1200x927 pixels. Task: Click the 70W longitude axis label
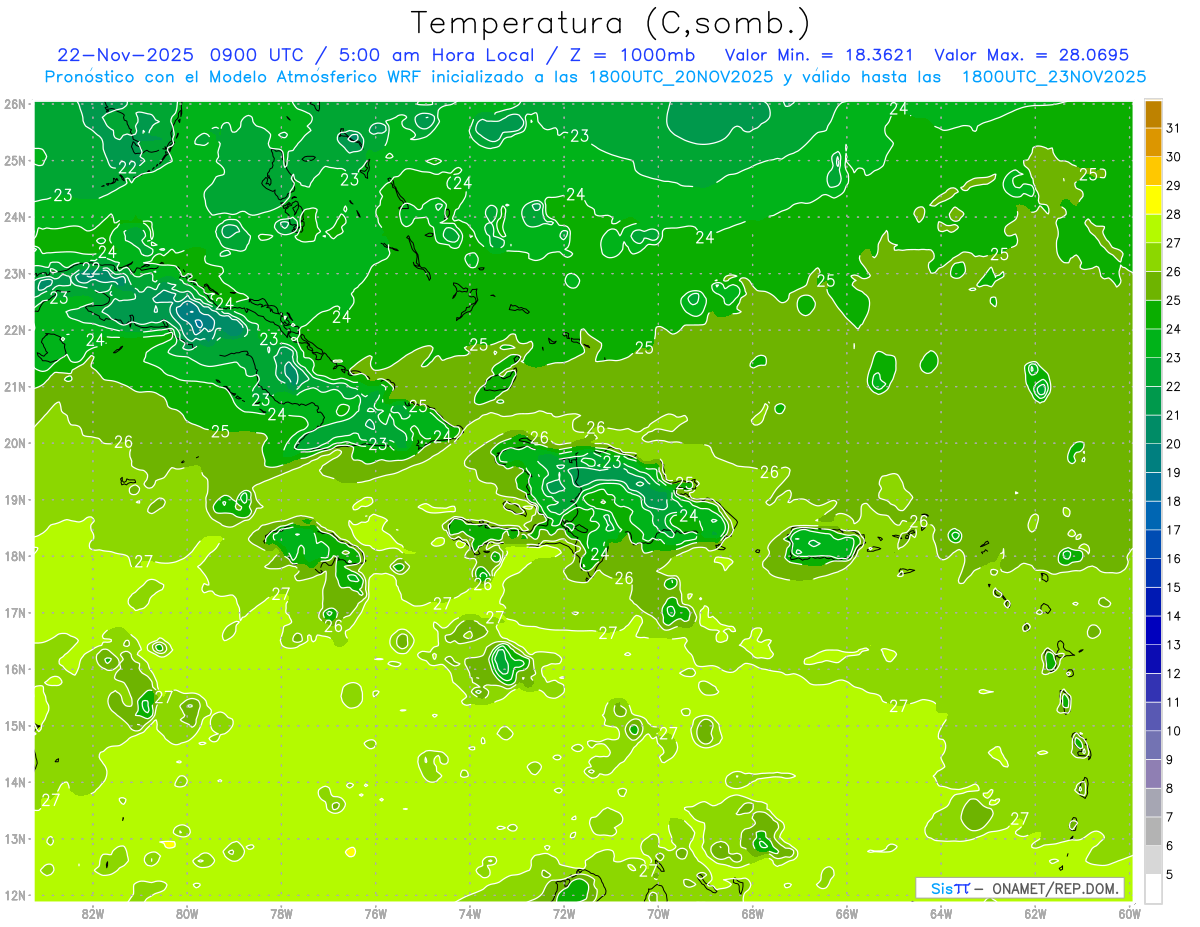[658, 912]
